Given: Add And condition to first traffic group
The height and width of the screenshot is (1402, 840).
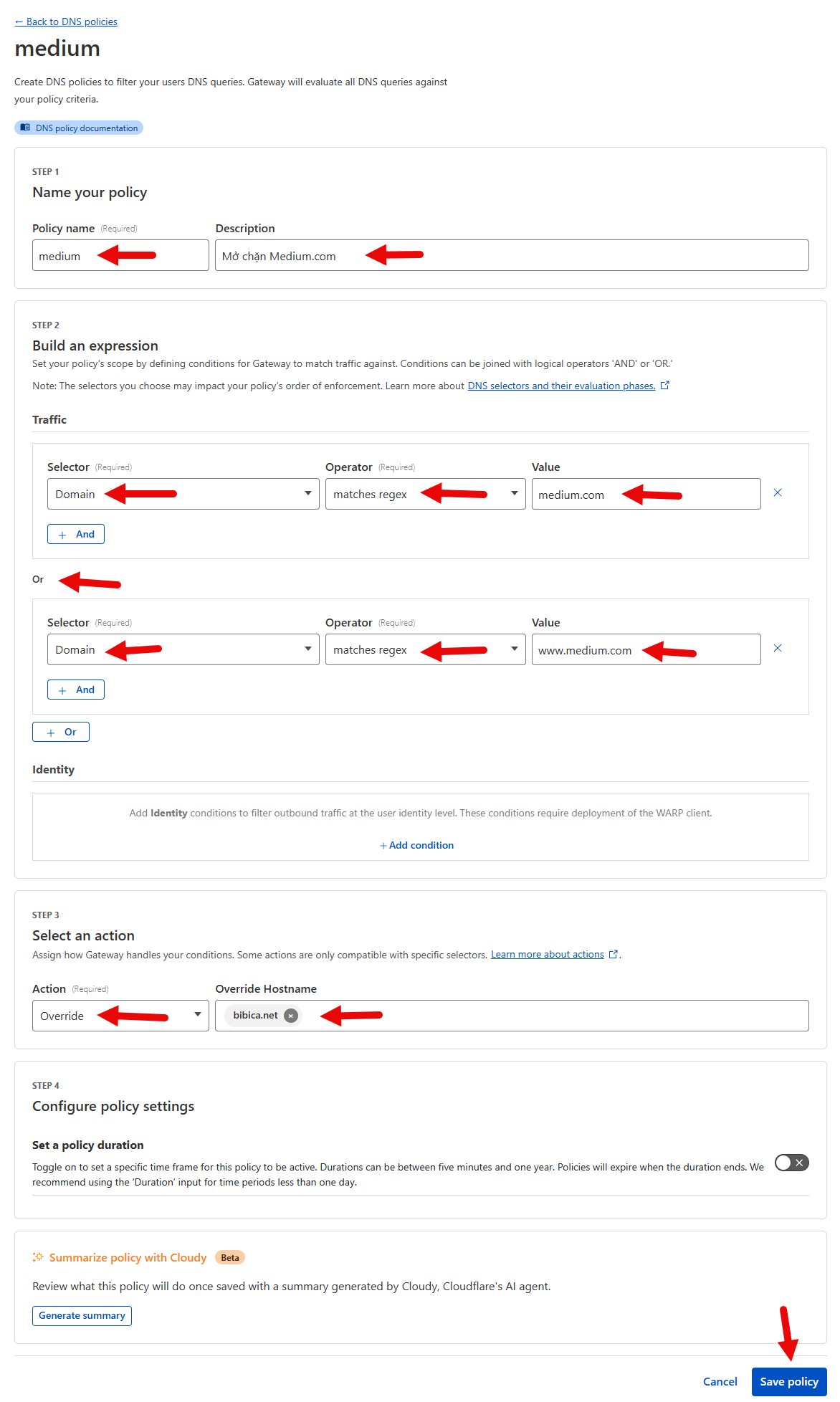Looking at the screenshot, I should click(76, 534).
